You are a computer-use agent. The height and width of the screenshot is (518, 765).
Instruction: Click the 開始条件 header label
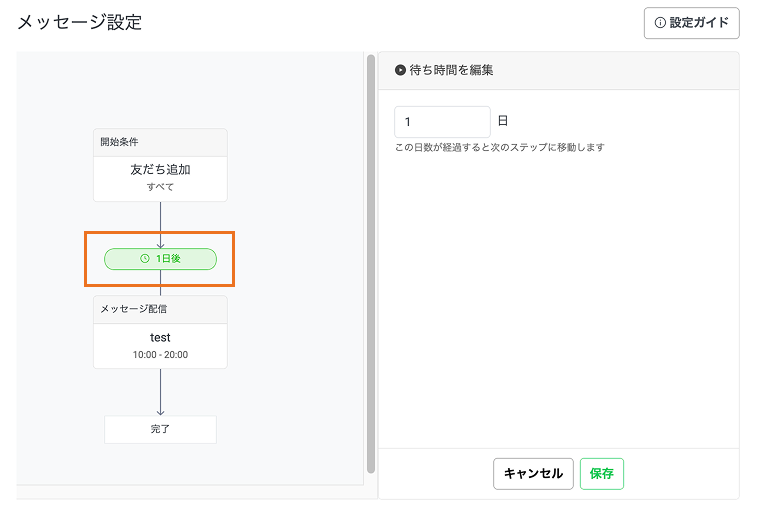click(x=119, y=142)
